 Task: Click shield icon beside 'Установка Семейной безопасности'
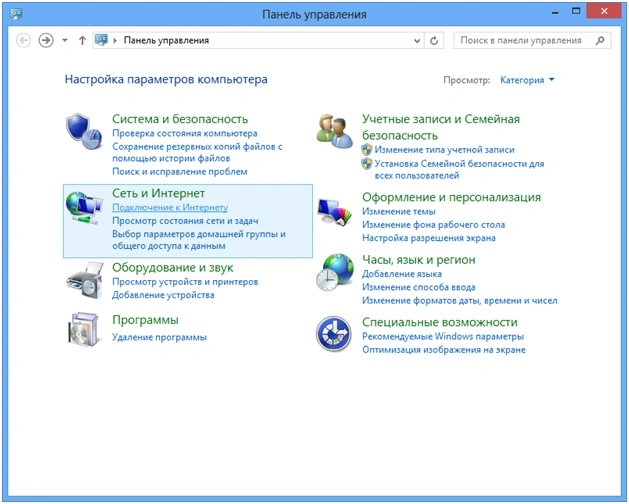pyautogui.click(x=367, y=164)
